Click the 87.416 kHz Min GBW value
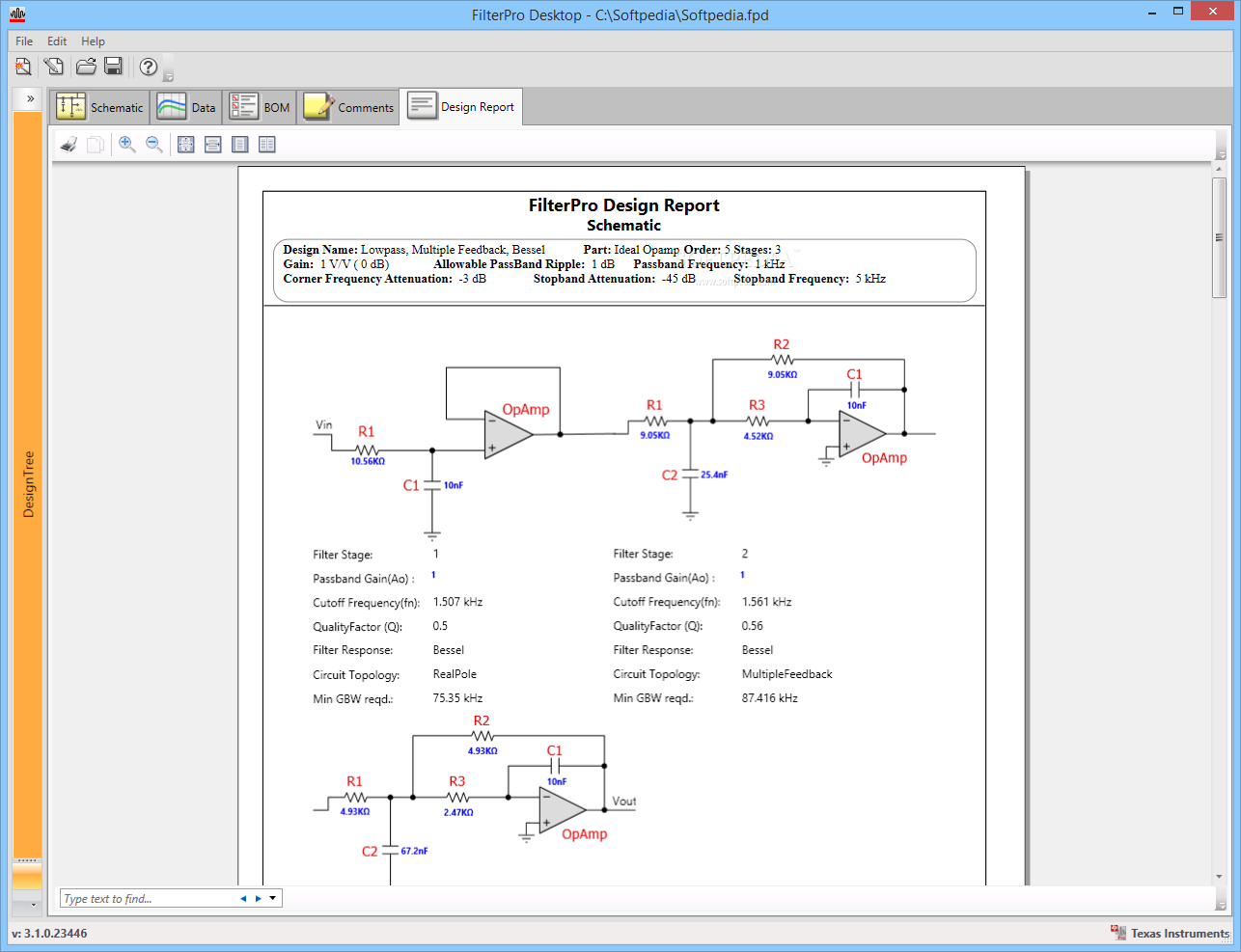The width and height of the screenshot is (1241, 952). [769, 698]
